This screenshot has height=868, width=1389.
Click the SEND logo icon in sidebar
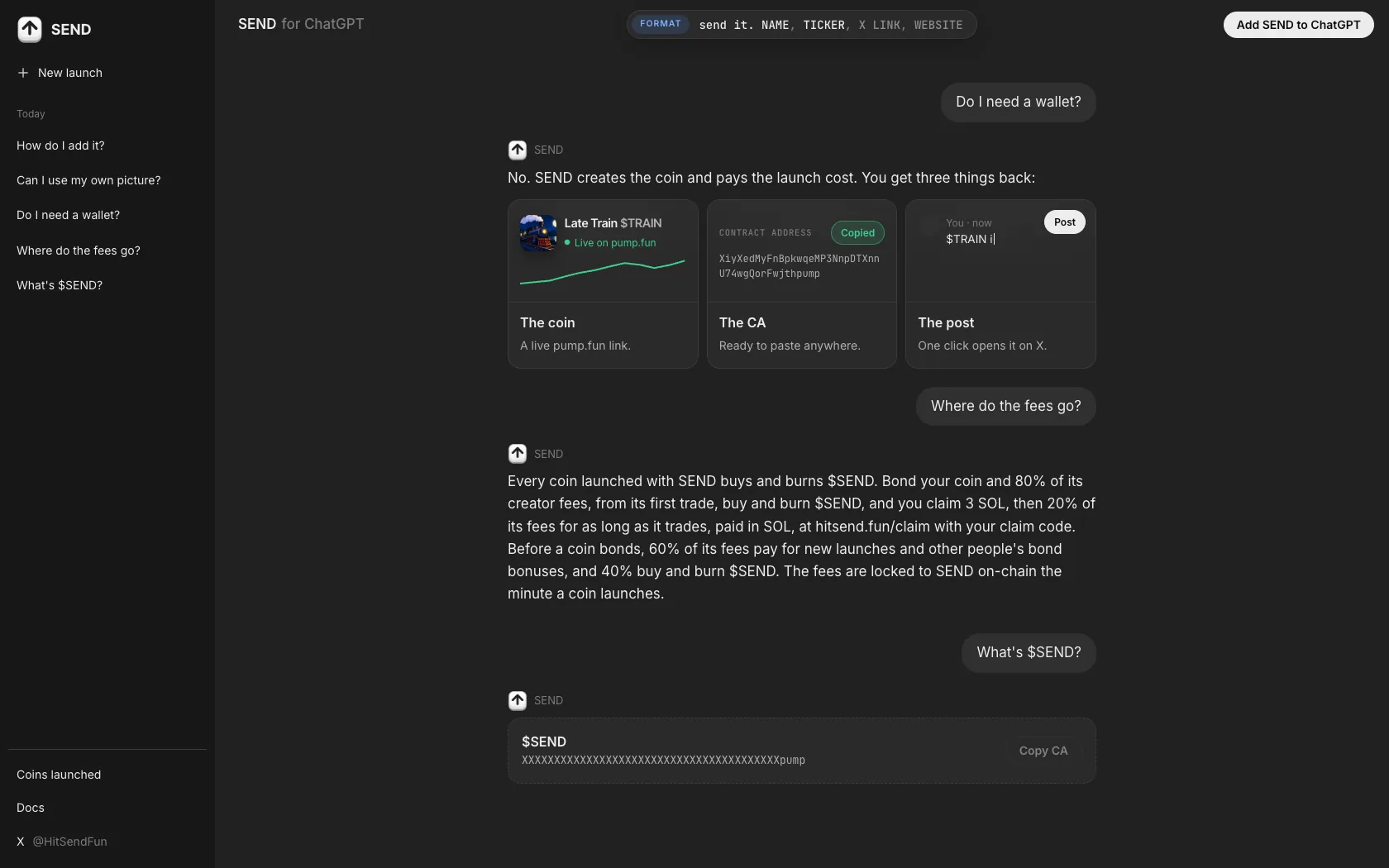click(x=30, y=30)
